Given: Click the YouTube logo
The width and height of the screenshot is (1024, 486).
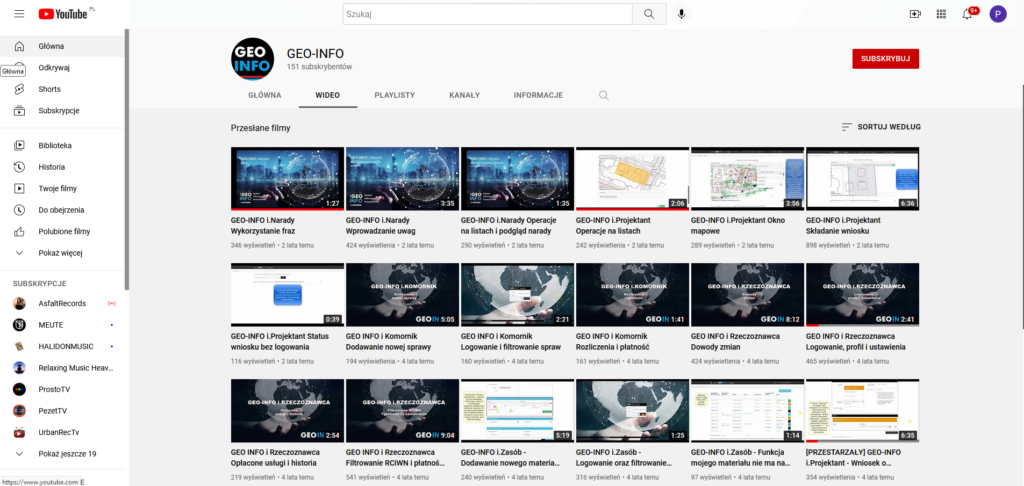Looking at the screenshot, I should [63, 14].
